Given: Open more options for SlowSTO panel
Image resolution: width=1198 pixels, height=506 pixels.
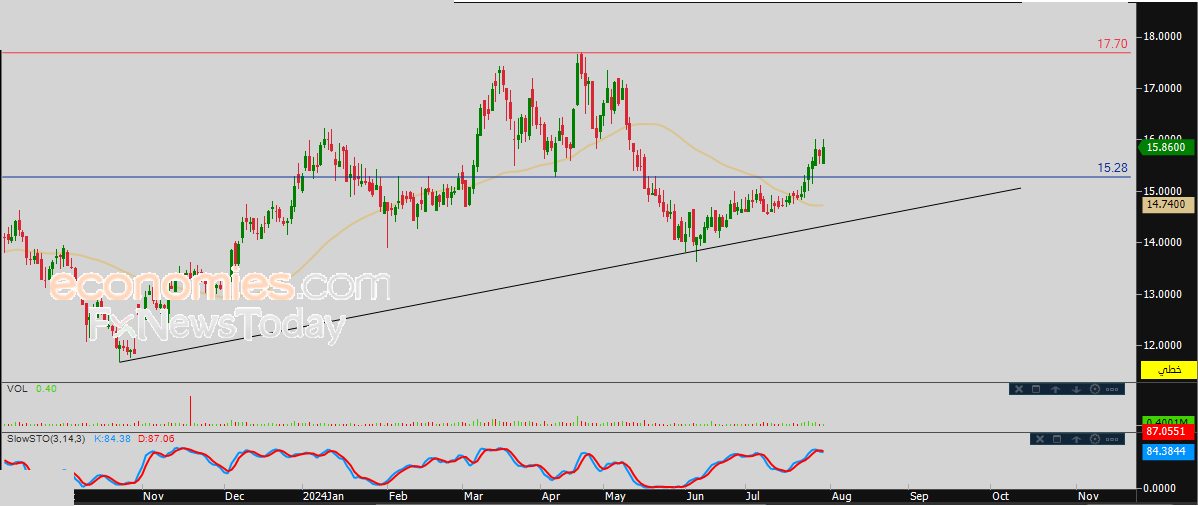Looking at the screenshot, I should [1112, 439].
